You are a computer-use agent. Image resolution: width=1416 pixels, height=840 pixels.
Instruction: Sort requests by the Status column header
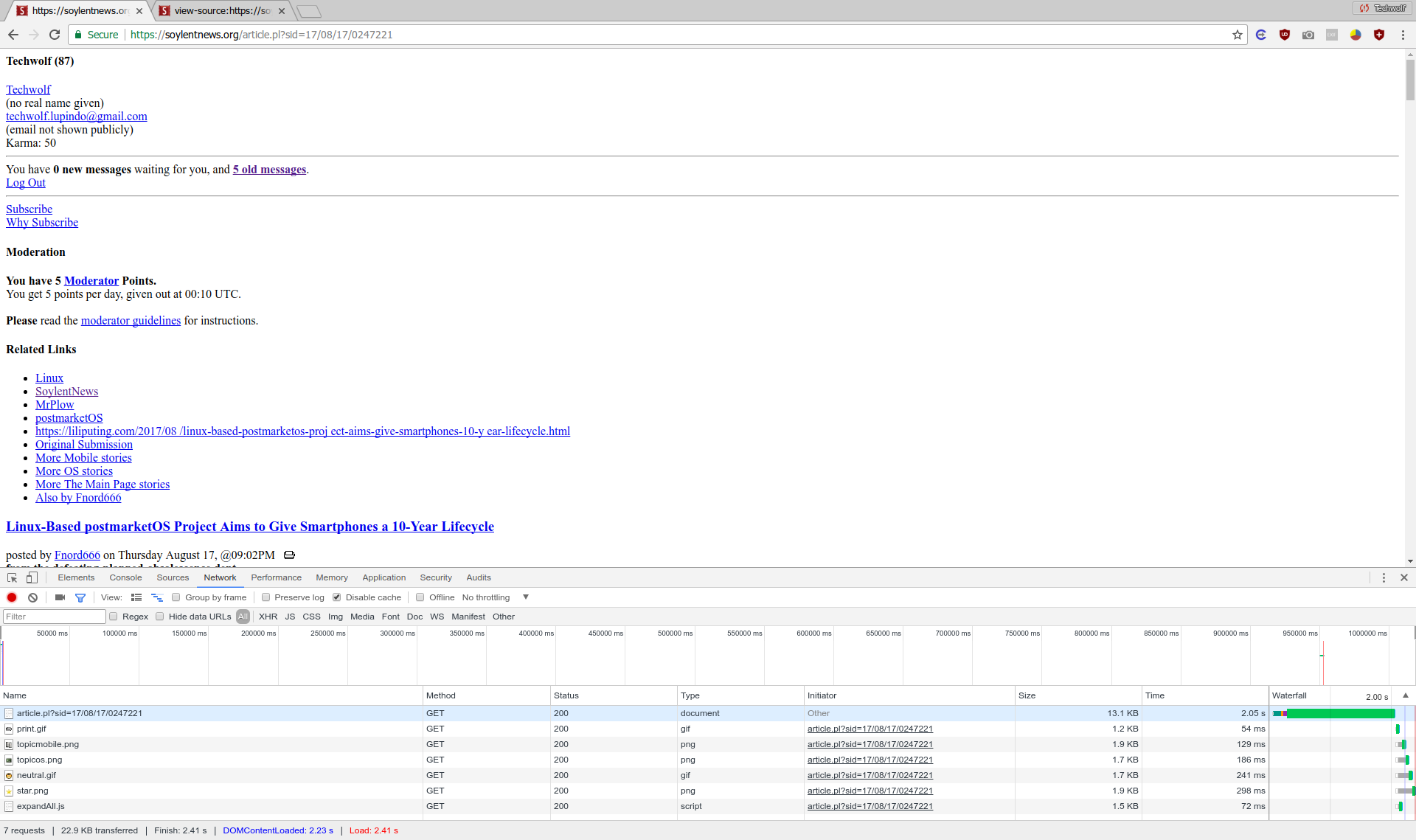(614, 695)
